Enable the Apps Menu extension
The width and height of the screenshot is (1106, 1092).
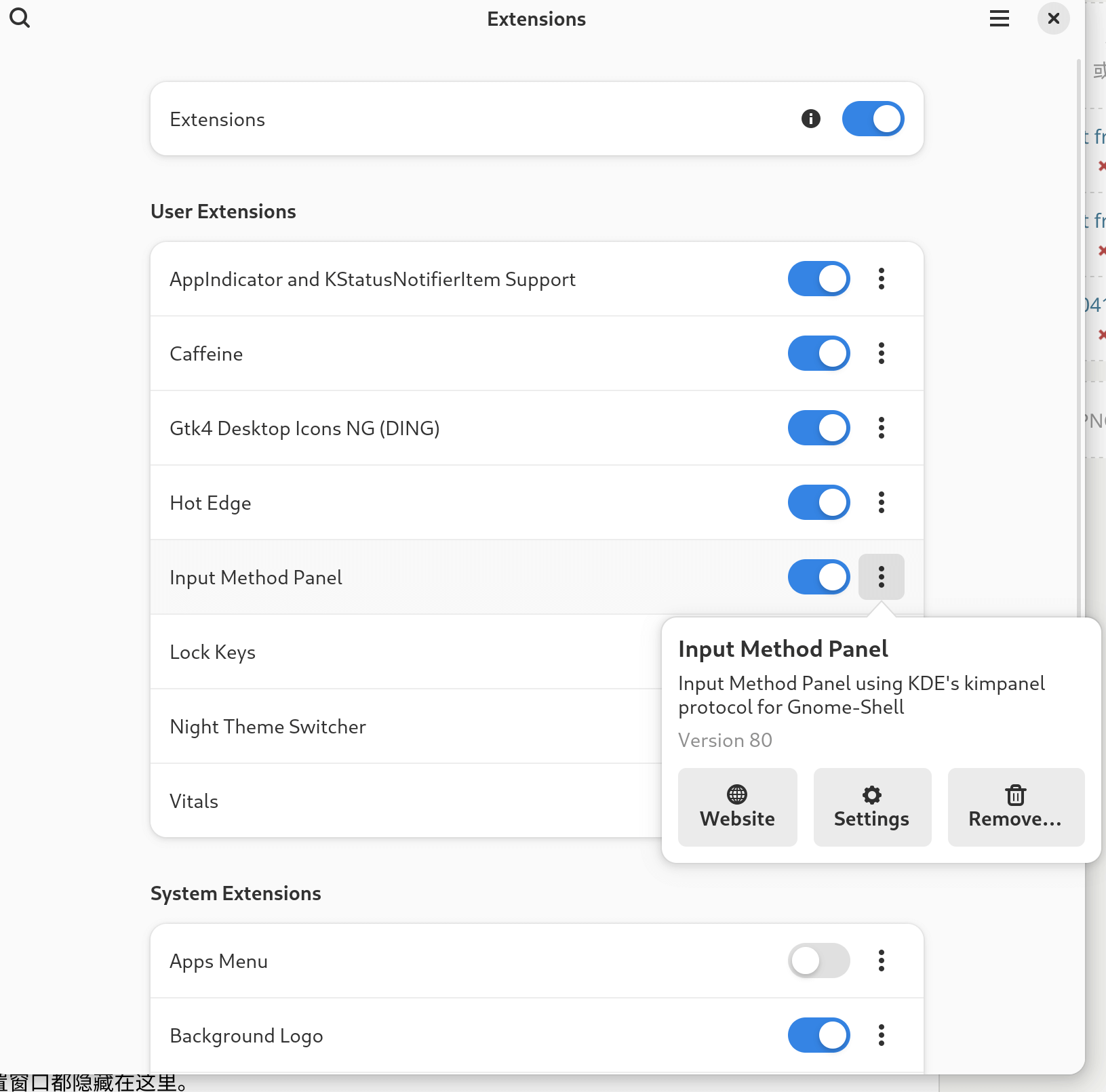tap(818, 960)
